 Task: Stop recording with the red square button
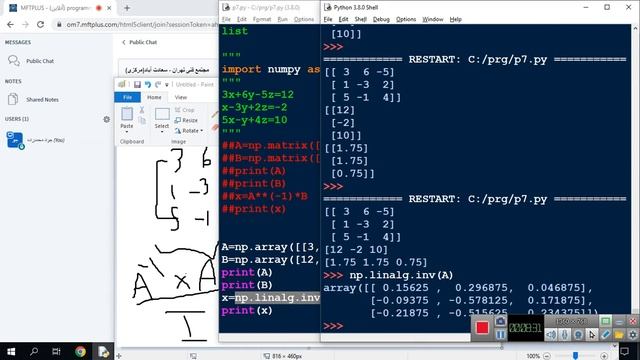[482, 328]
